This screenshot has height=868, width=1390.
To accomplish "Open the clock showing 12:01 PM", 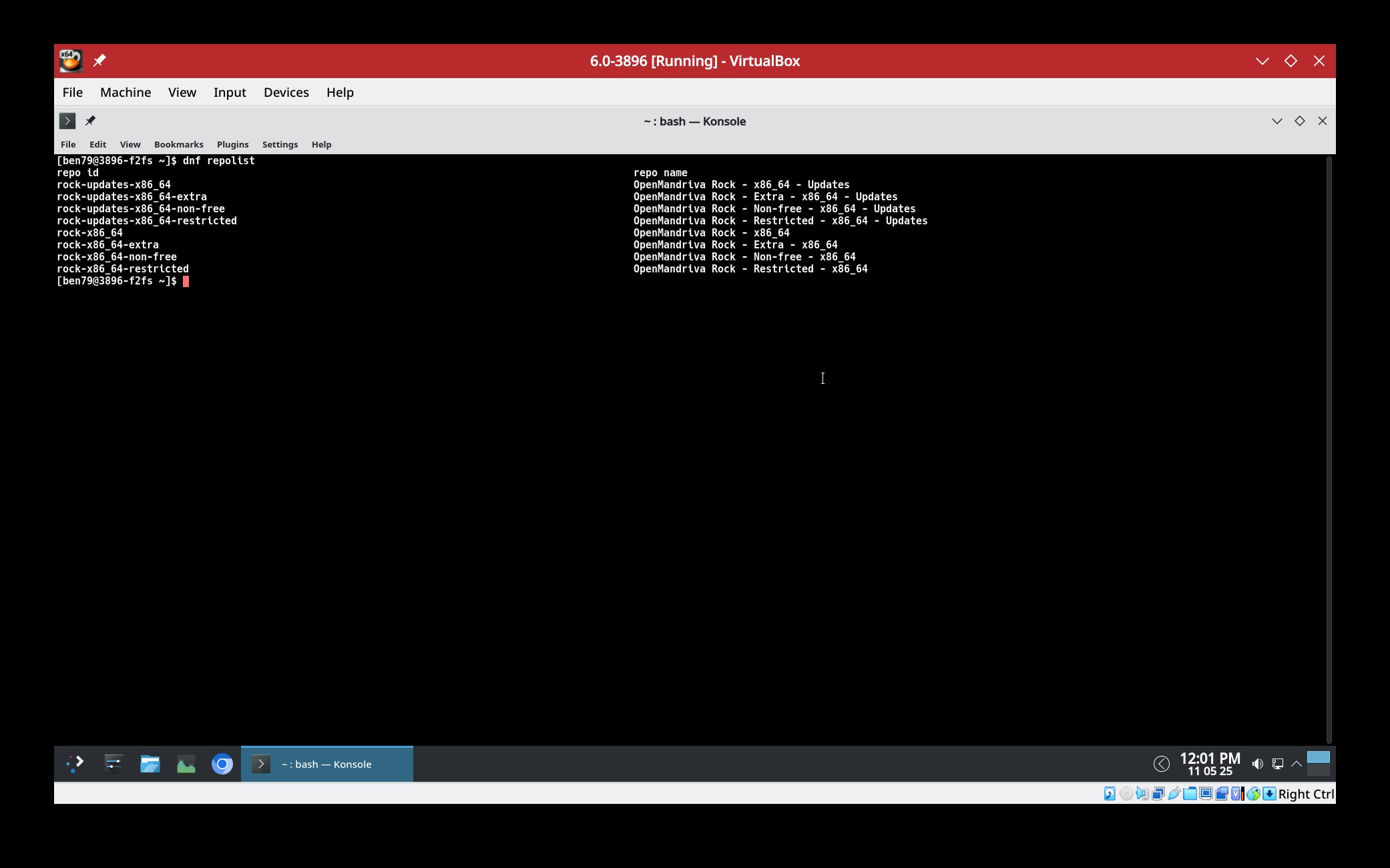I will [x=1210, y=764].
